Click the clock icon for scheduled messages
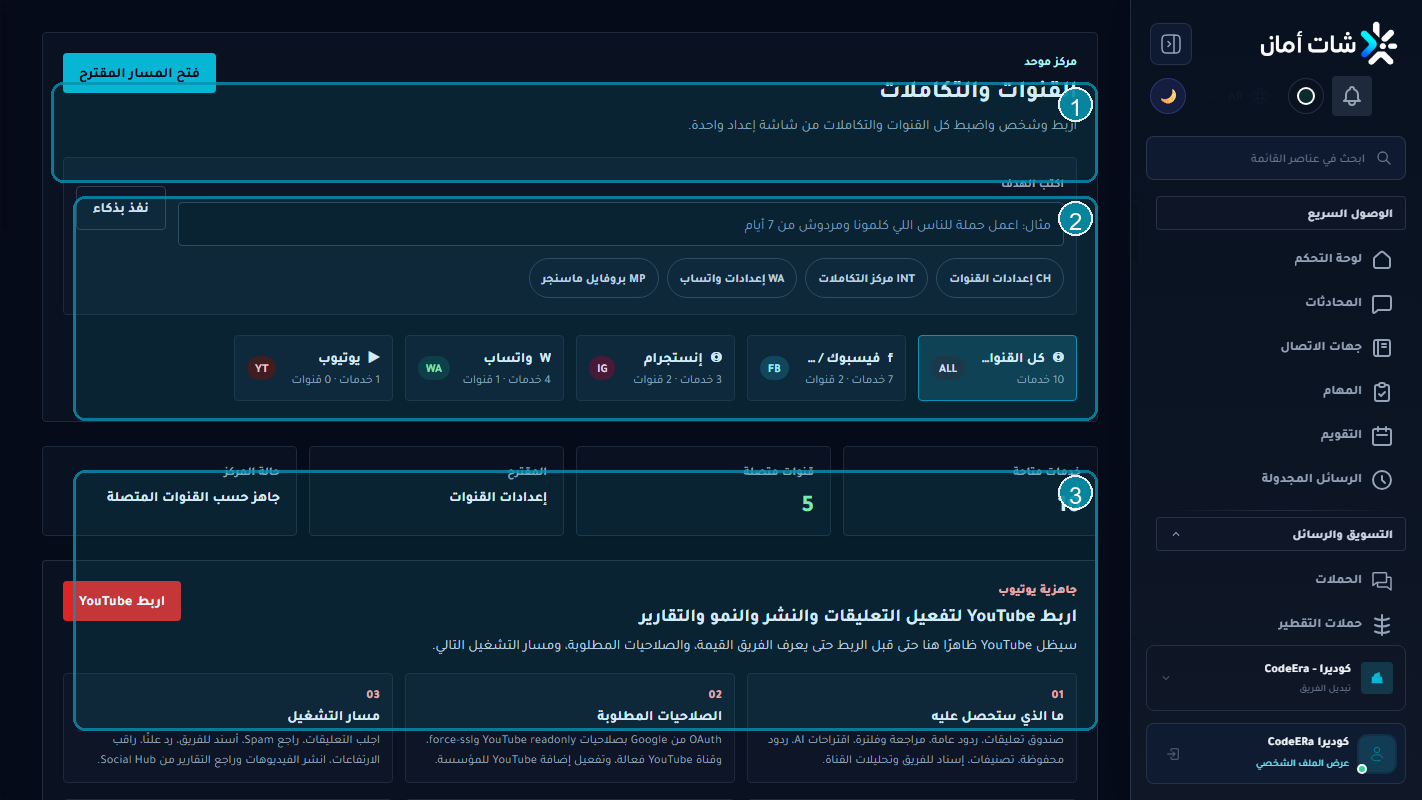The image size is (1422, 800). point(1382,479)
